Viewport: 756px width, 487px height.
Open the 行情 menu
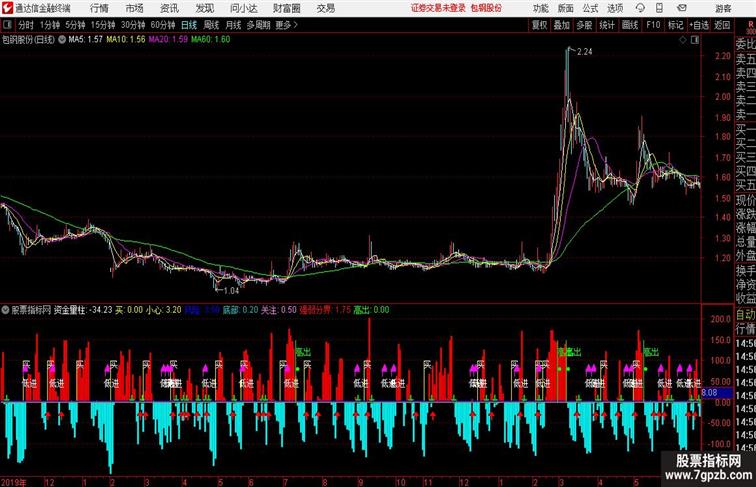coord(99,8)
